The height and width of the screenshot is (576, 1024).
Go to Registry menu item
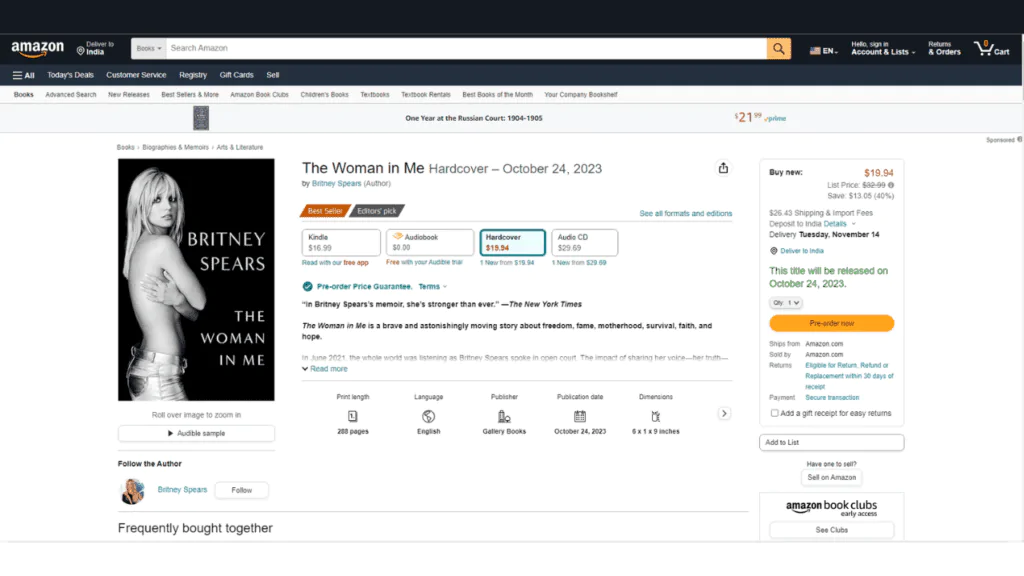(x=193, y=75)
